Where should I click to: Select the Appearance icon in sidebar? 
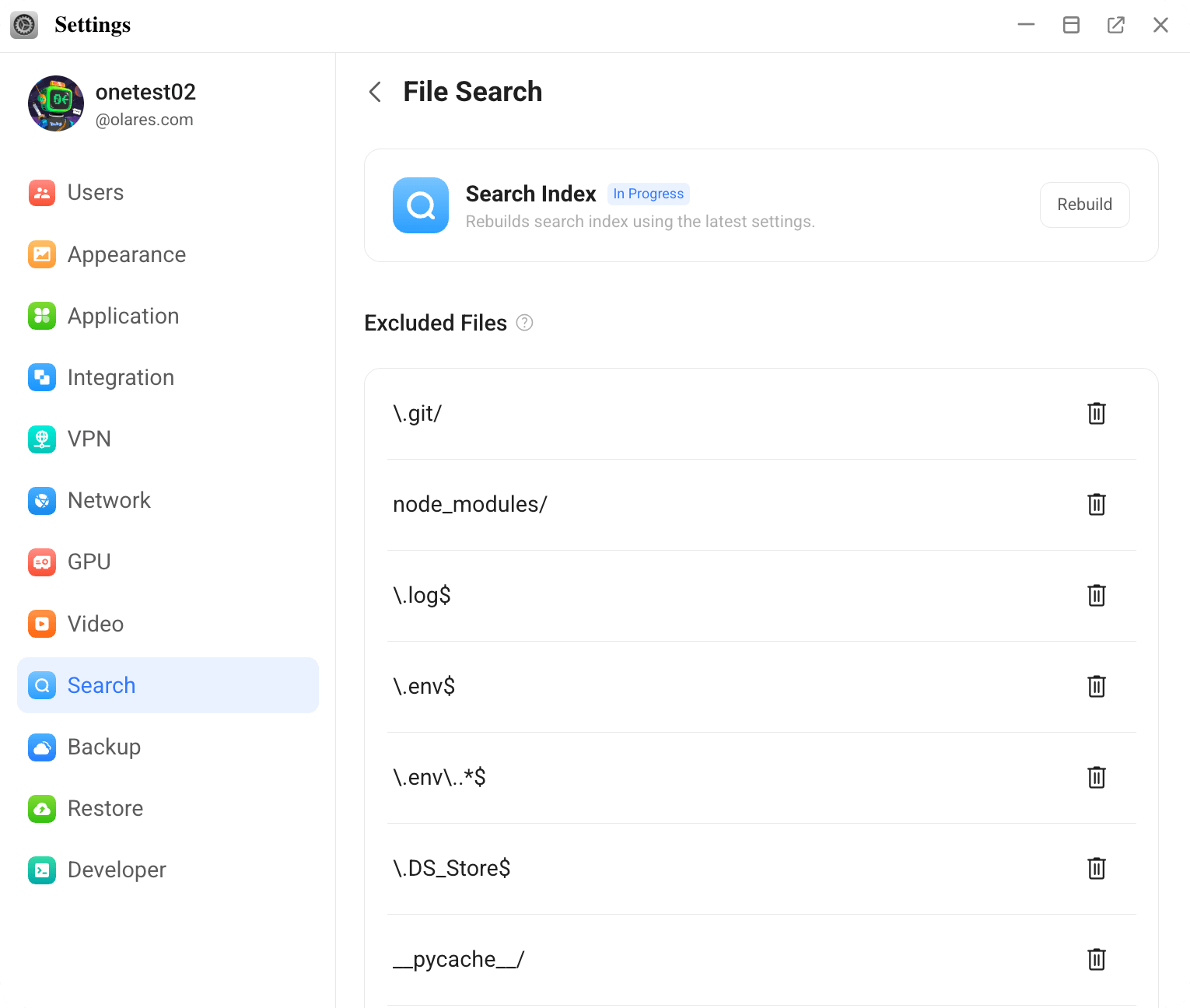point(41,254)
